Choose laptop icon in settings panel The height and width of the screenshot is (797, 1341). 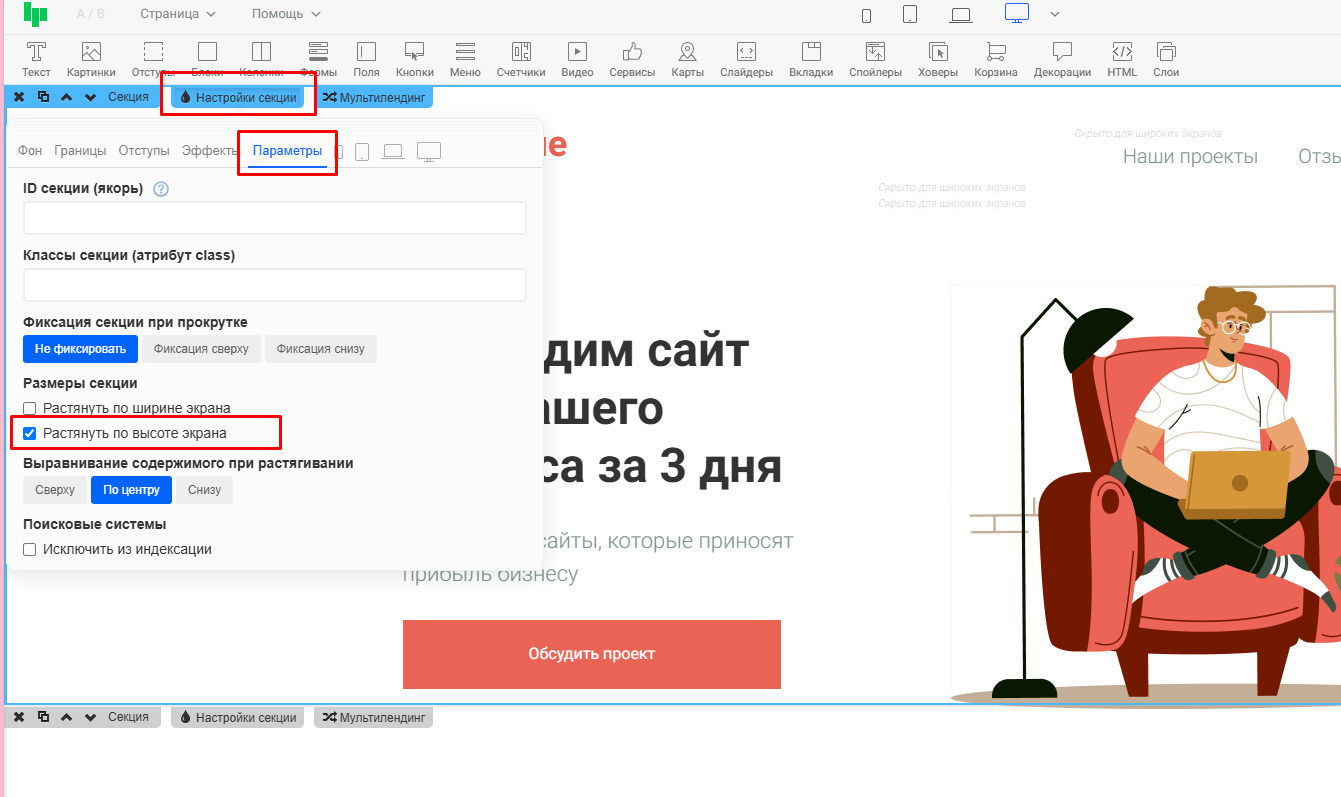click(x=394, y=152)
